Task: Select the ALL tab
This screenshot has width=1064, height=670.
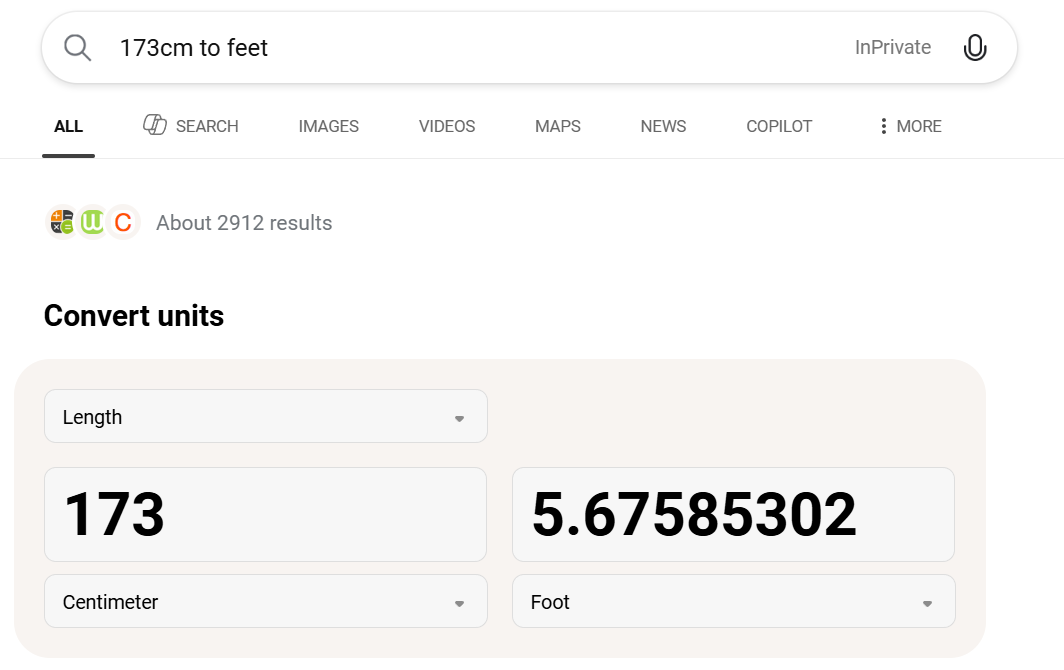Action: 69,126
